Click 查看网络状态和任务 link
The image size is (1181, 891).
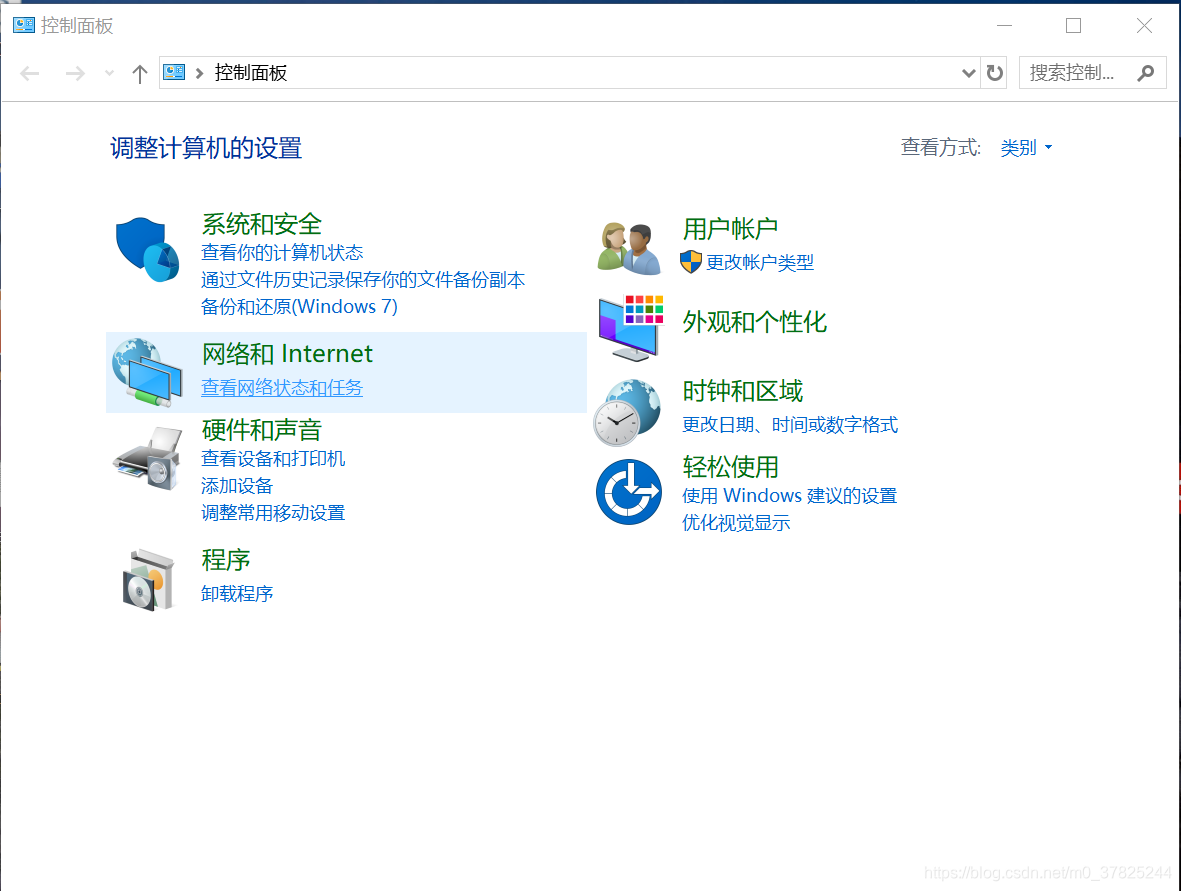pos(282,387)
